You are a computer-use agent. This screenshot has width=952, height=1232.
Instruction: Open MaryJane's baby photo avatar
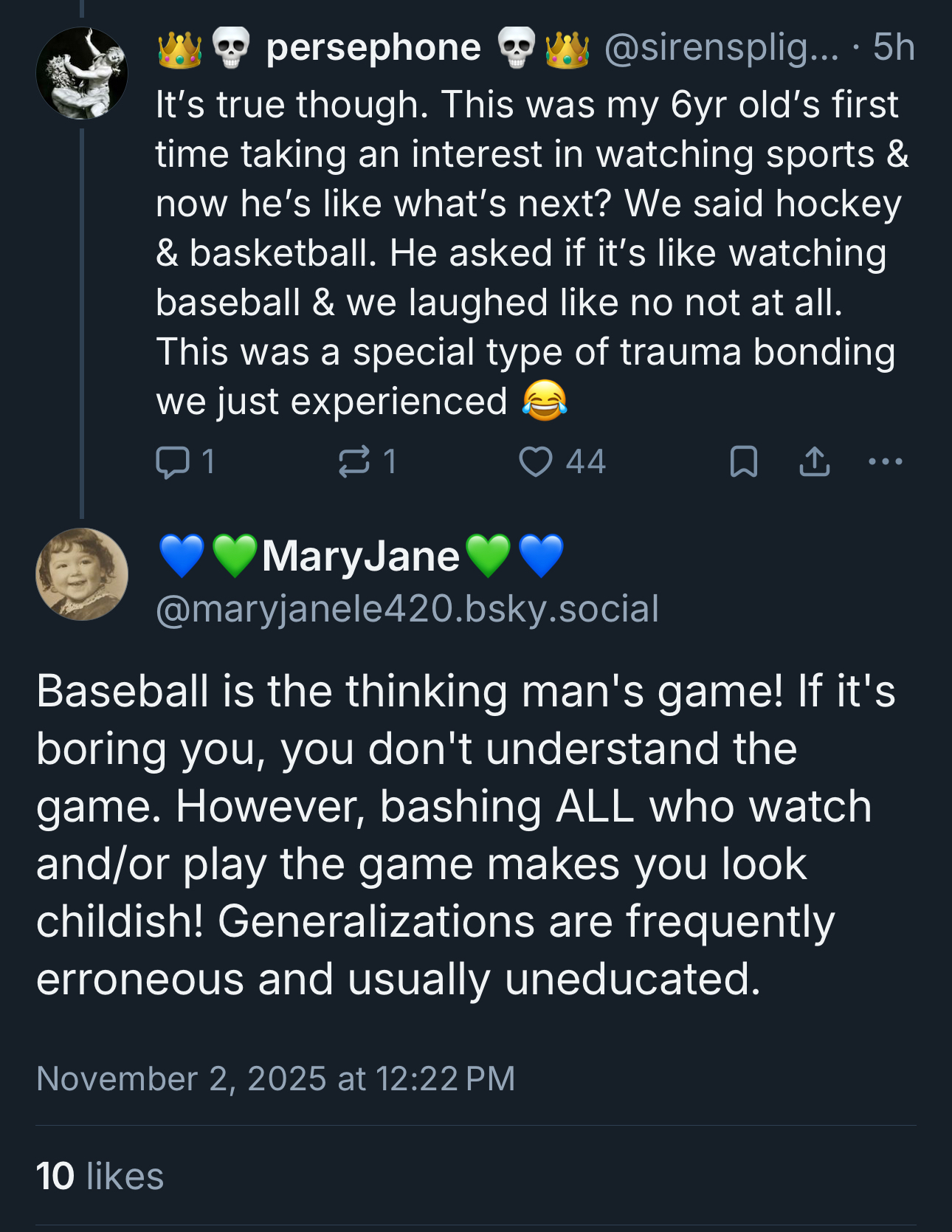82,574
